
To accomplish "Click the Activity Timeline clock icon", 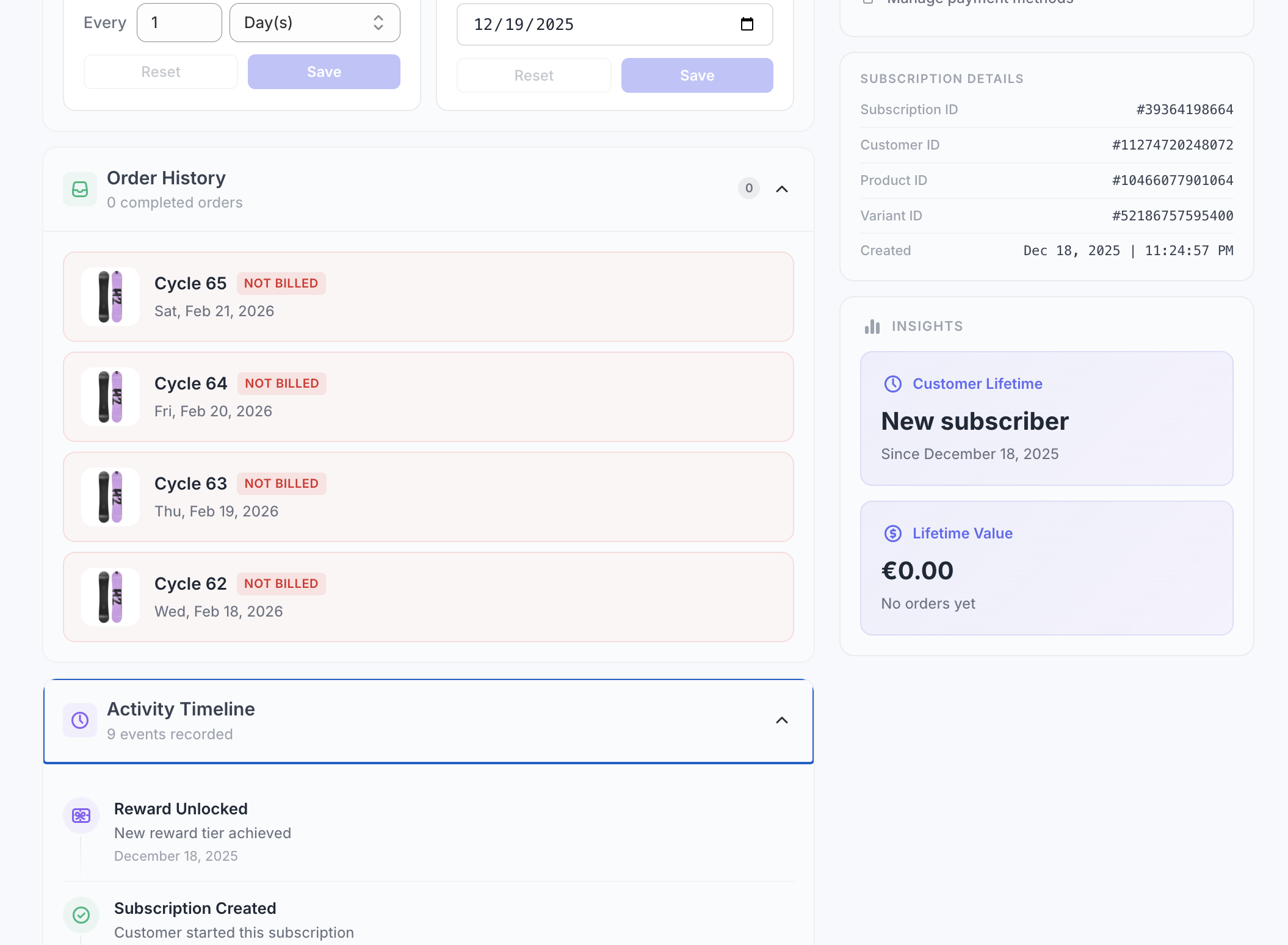I will pyautogui.click(x=80, y=720).
